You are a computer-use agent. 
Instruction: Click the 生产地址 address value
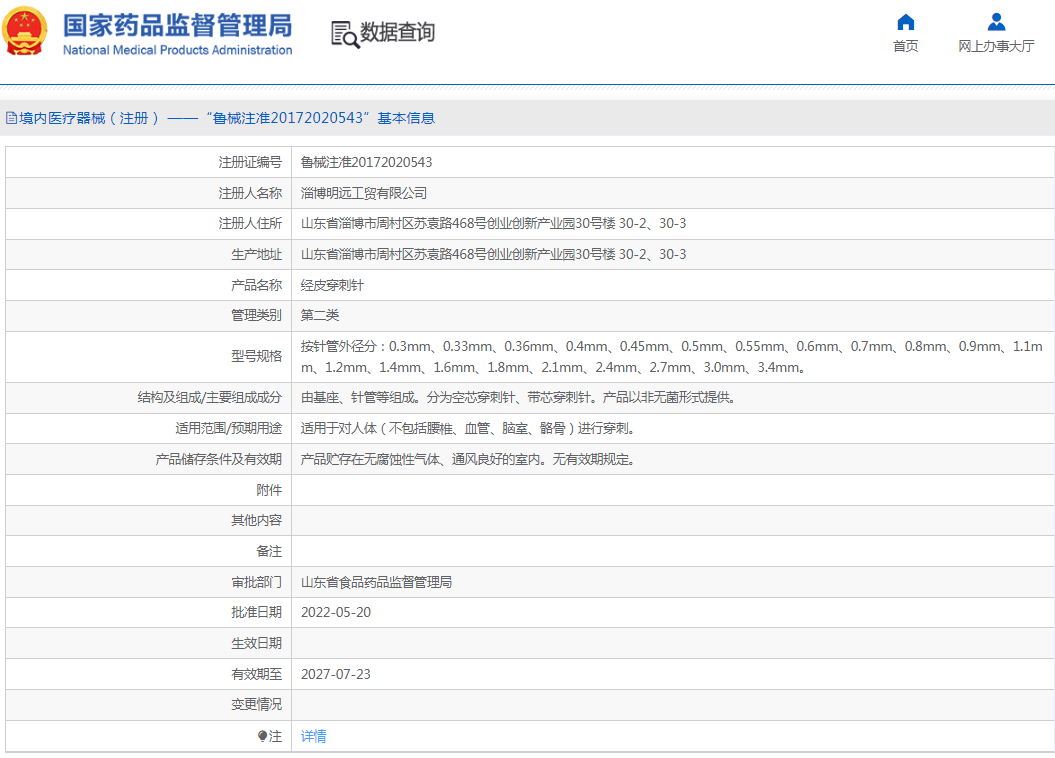click(x=493, y=254)
